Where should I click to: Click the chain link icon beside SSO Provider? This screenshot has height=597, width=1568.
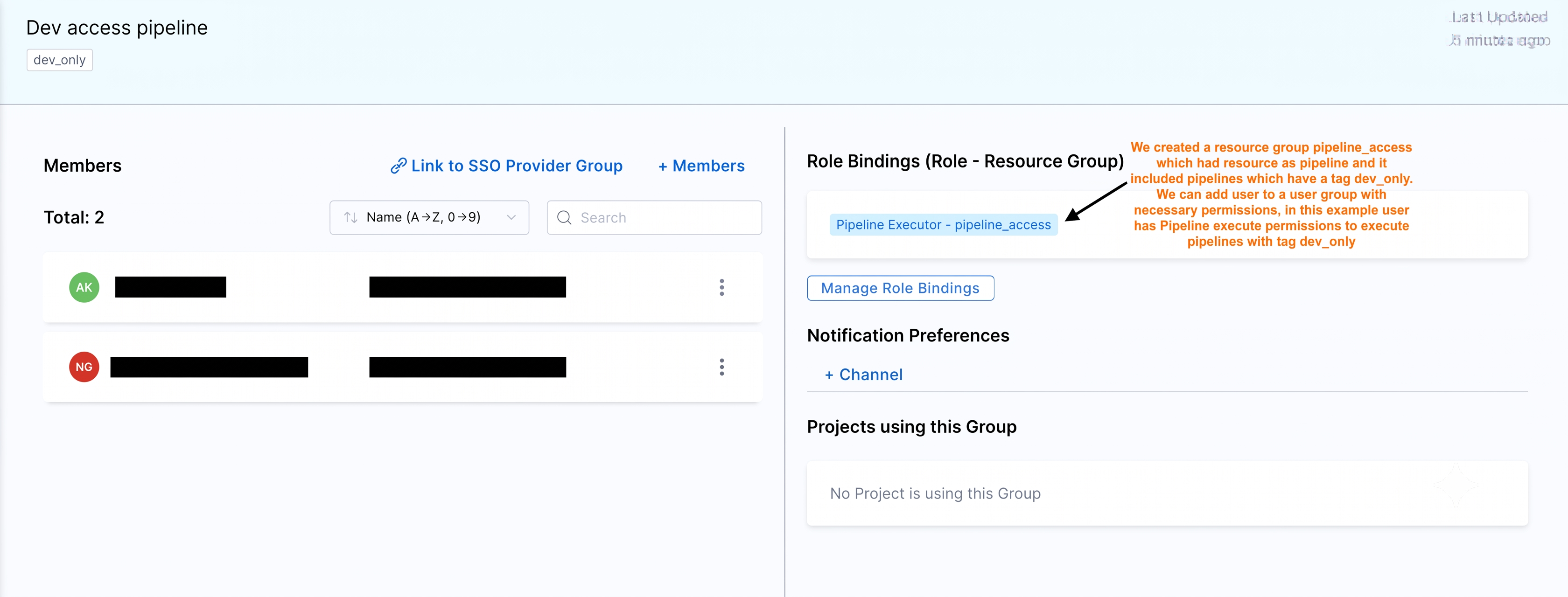point(398,166)
